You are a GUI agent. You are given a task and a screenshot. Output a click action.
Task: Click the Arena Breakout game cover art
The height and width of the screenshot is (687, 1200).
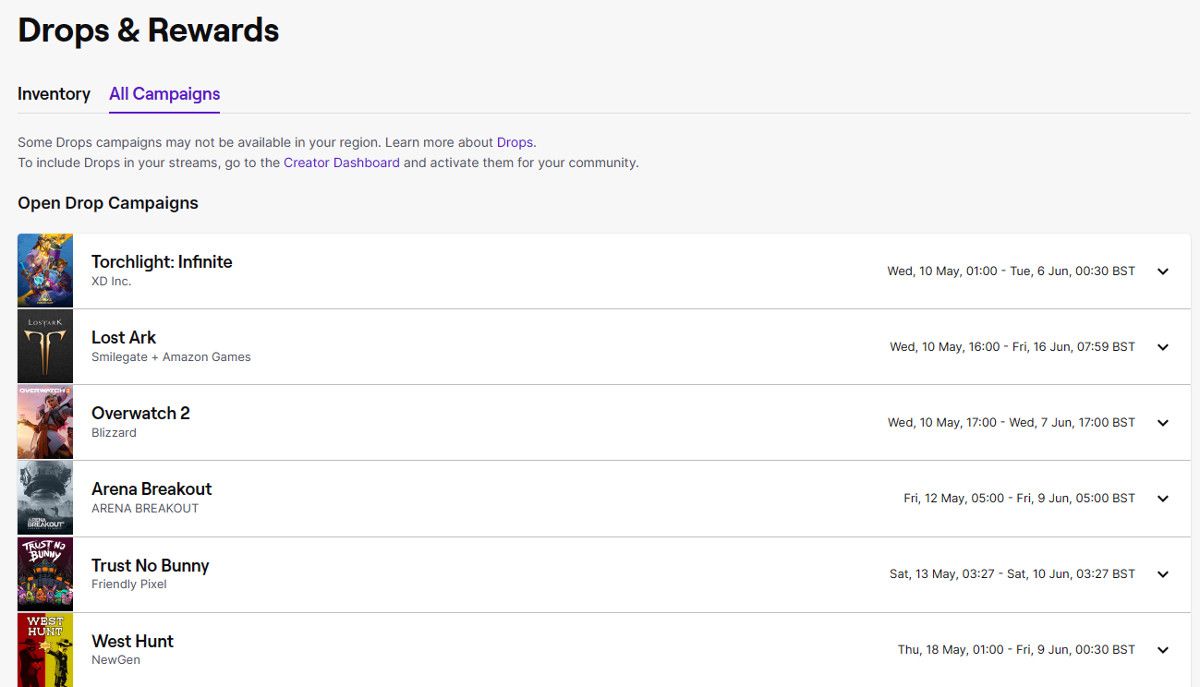pos(45,498)
